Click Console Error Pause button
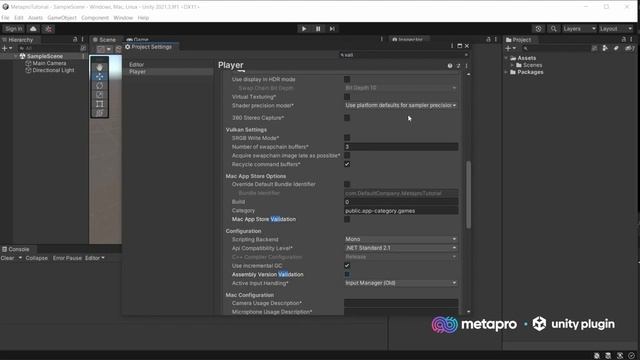The height and width of the screenshot is (360, 640). click(x=67, y=258)
